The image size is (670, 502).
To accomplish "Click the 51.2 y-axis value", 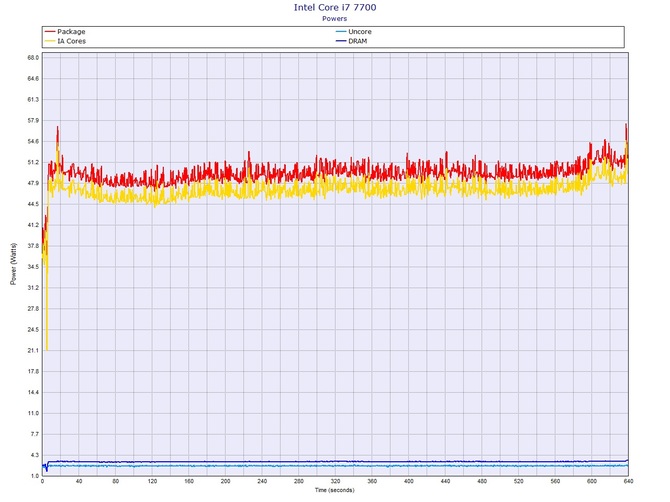I will [33, 162].
